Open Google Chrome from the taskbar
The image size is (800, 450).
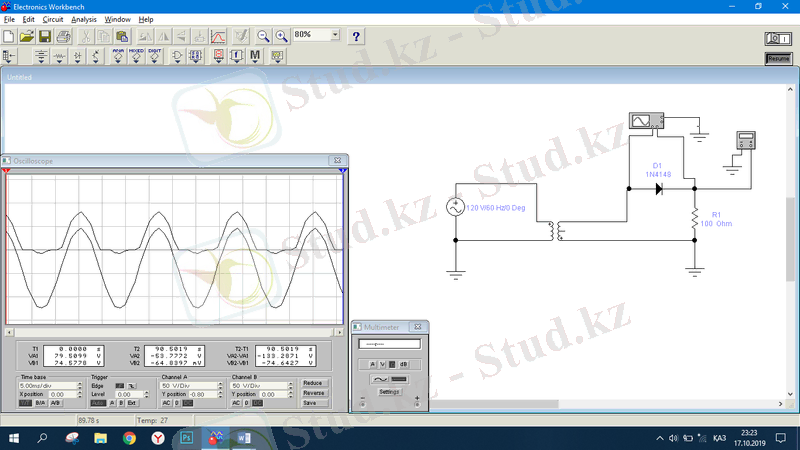tap(129, 438)
